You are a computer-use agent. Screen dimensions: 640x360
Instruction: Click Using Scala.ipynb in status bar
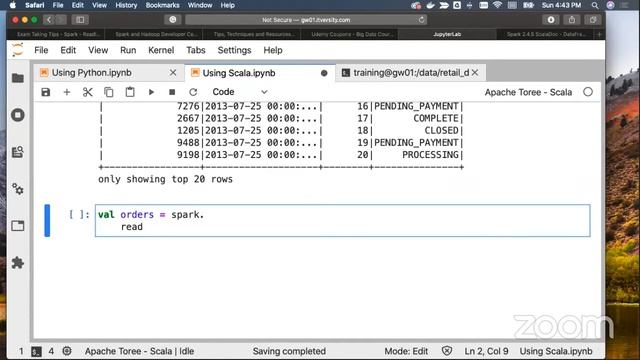coord(556,351)
